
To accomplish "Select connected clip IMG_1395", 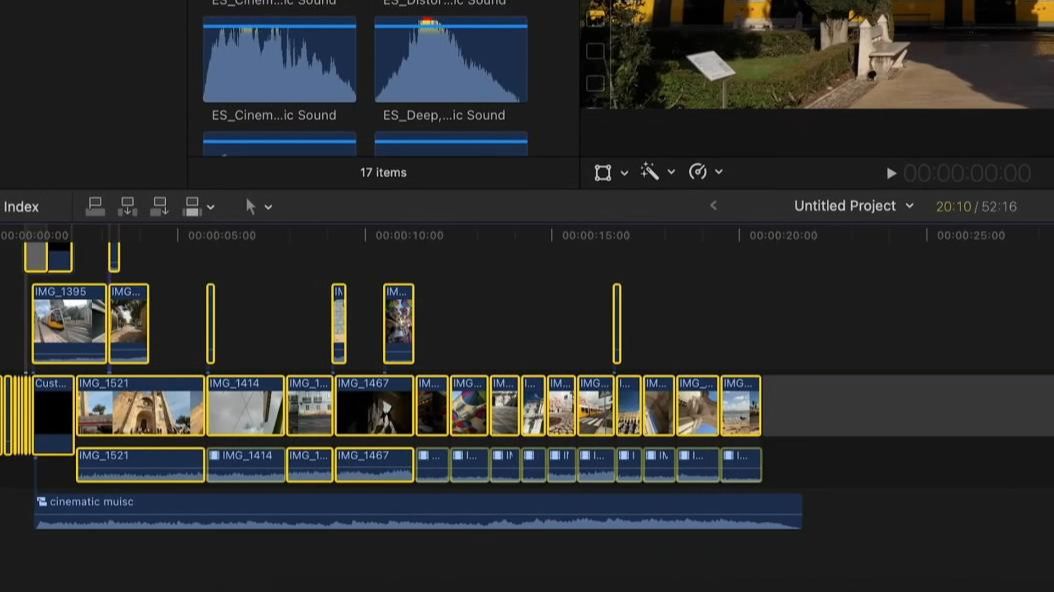I will click(x=69, y=323).
